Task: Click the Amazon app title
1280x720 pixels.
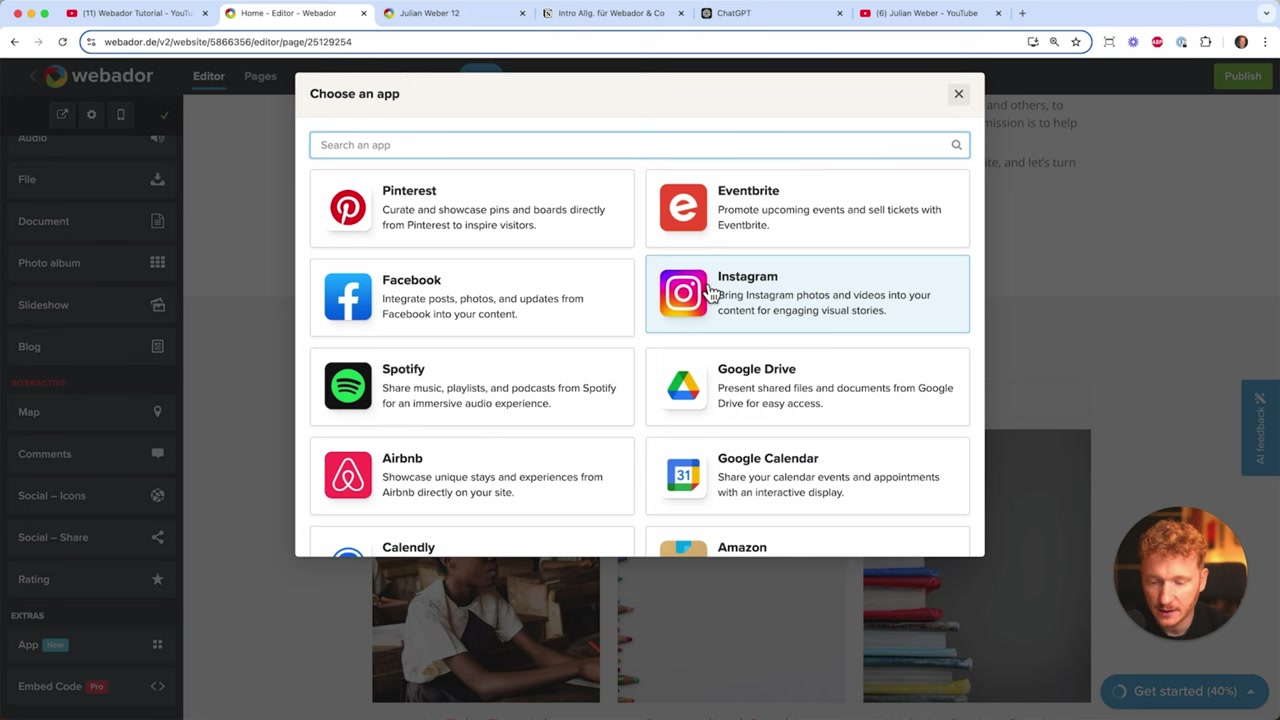Action: click(x=742, y=547)
